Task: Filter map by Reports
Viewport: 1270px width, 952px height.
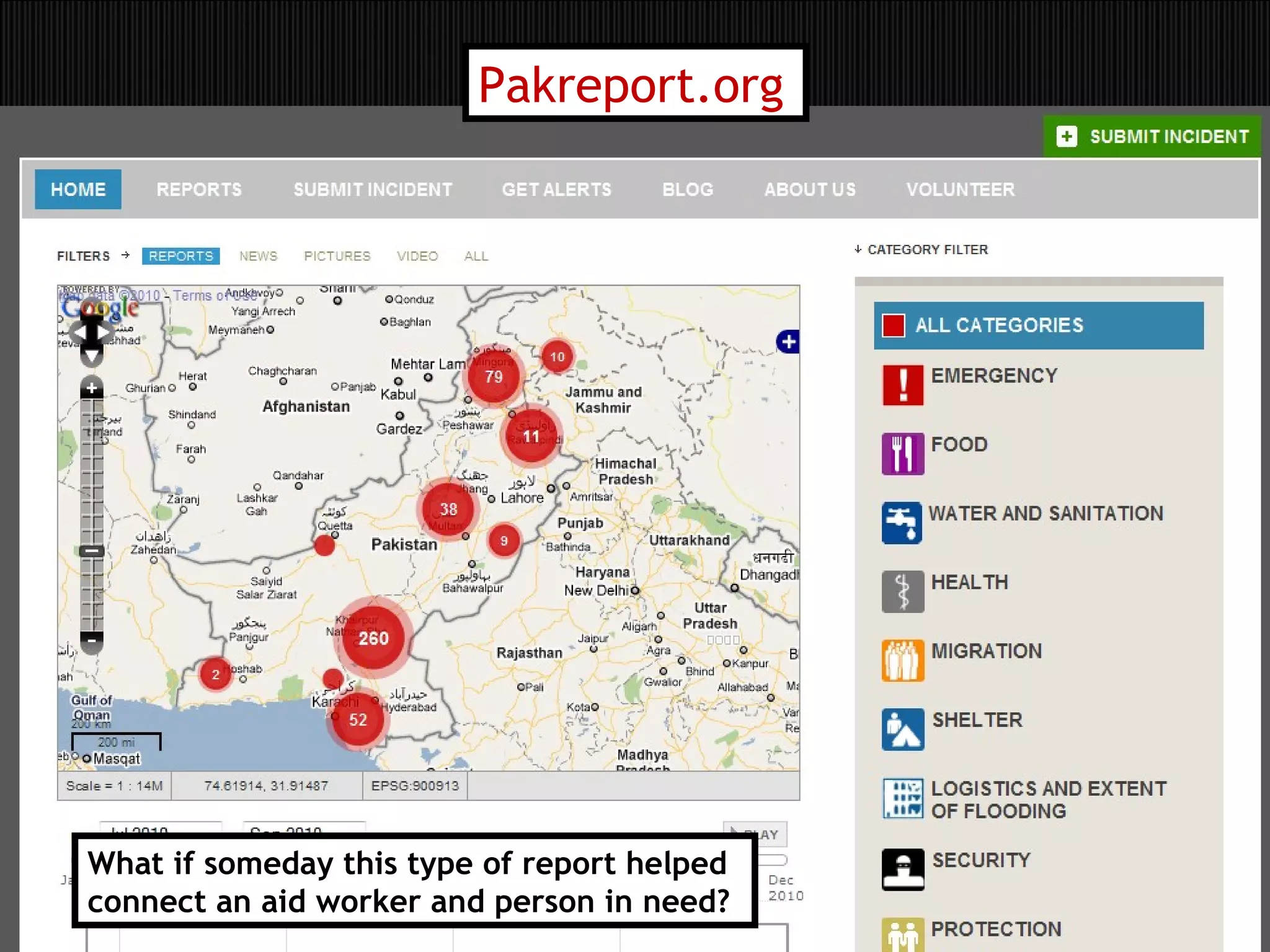Action: [180, 256]
